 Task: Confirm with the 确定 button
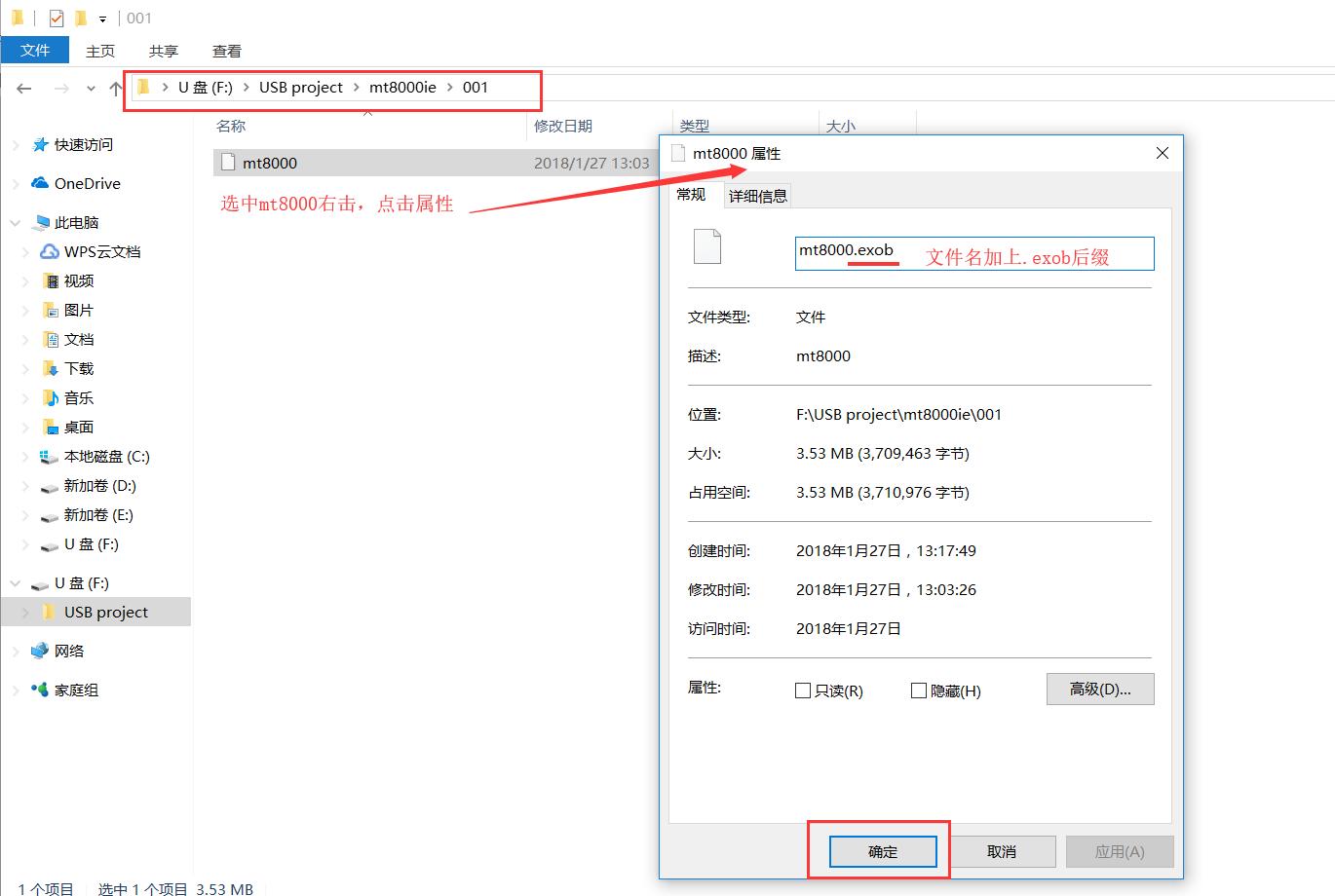883,851
